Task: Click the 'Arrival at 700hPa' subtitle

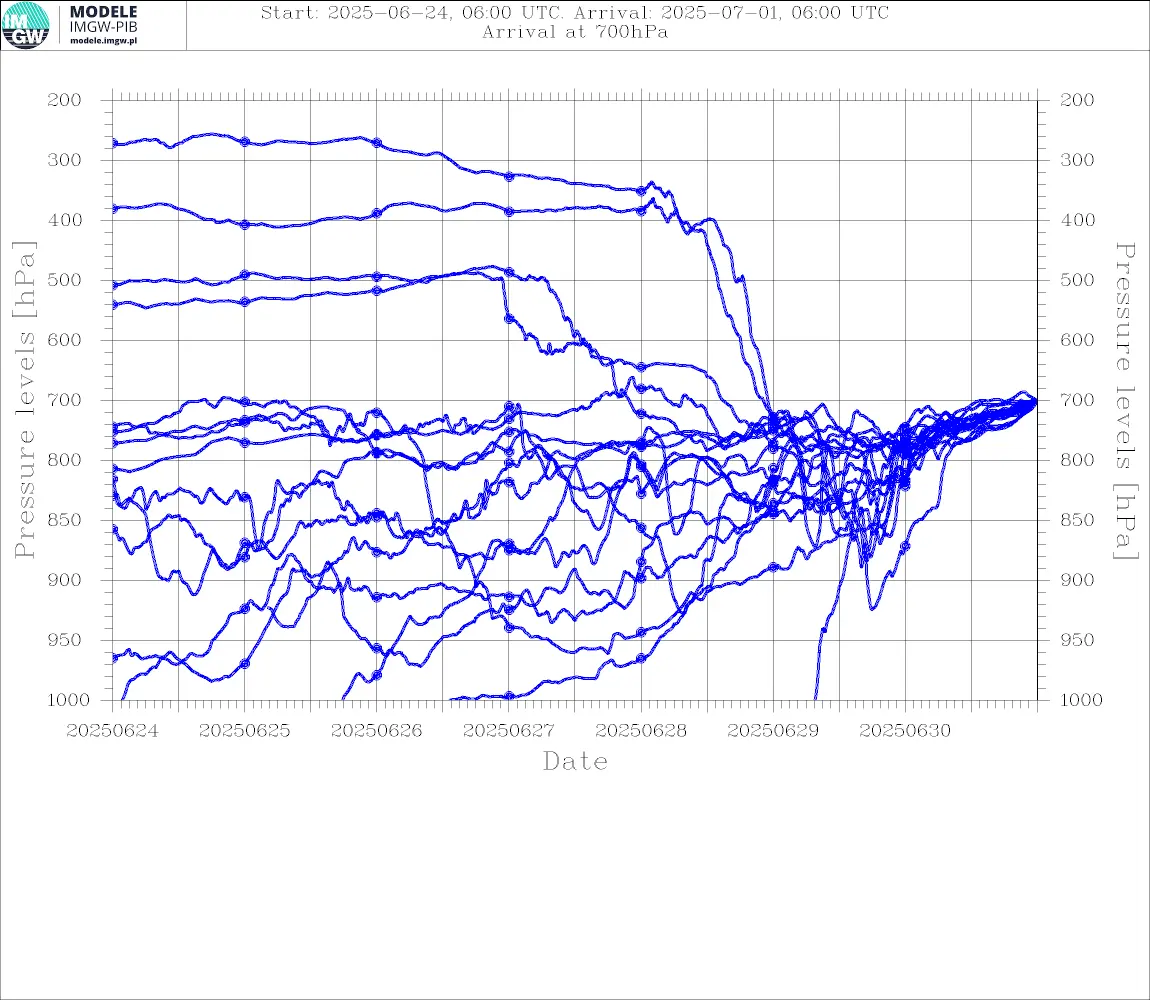Action: coord(575,32)
